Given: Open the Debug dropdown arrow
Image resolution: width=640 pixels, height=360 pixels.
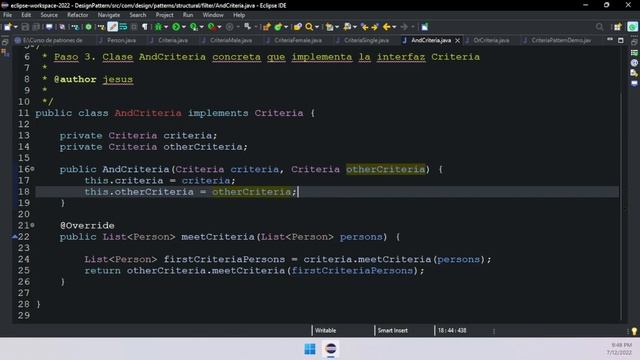Looking at the screenshot, I should (166, 27).
